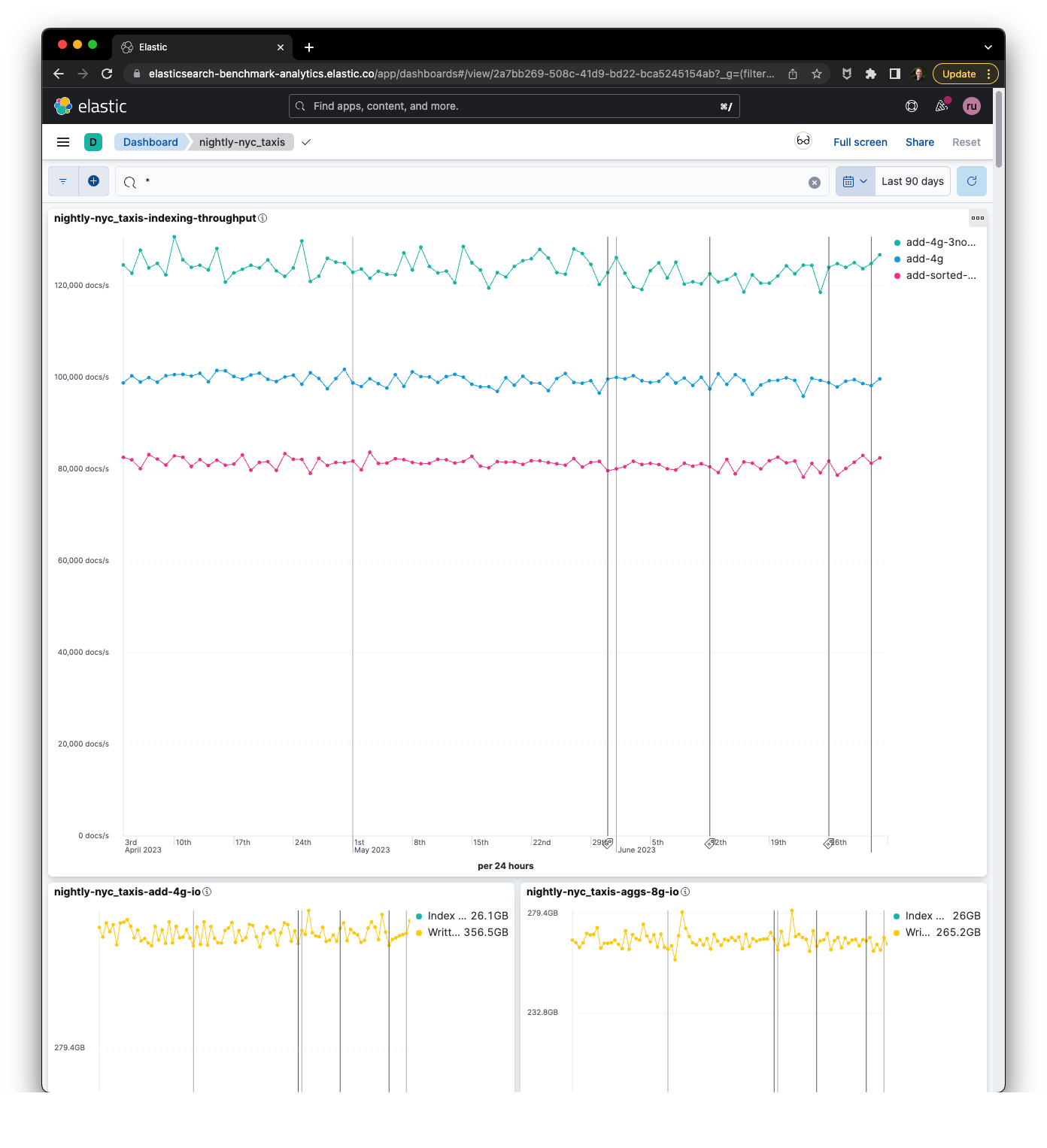The image size is (1047, 1148).
Task: Open panel options on the indexing-throughput chart
Action: coord(977,218)
